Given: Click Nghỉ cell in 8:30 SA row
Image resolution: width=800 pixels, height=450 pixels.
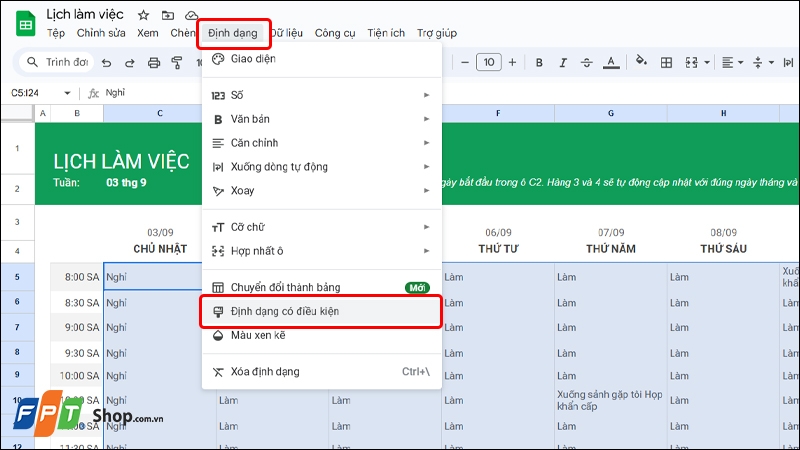Looking at the screenshot, I should click(x=153, y=303).
